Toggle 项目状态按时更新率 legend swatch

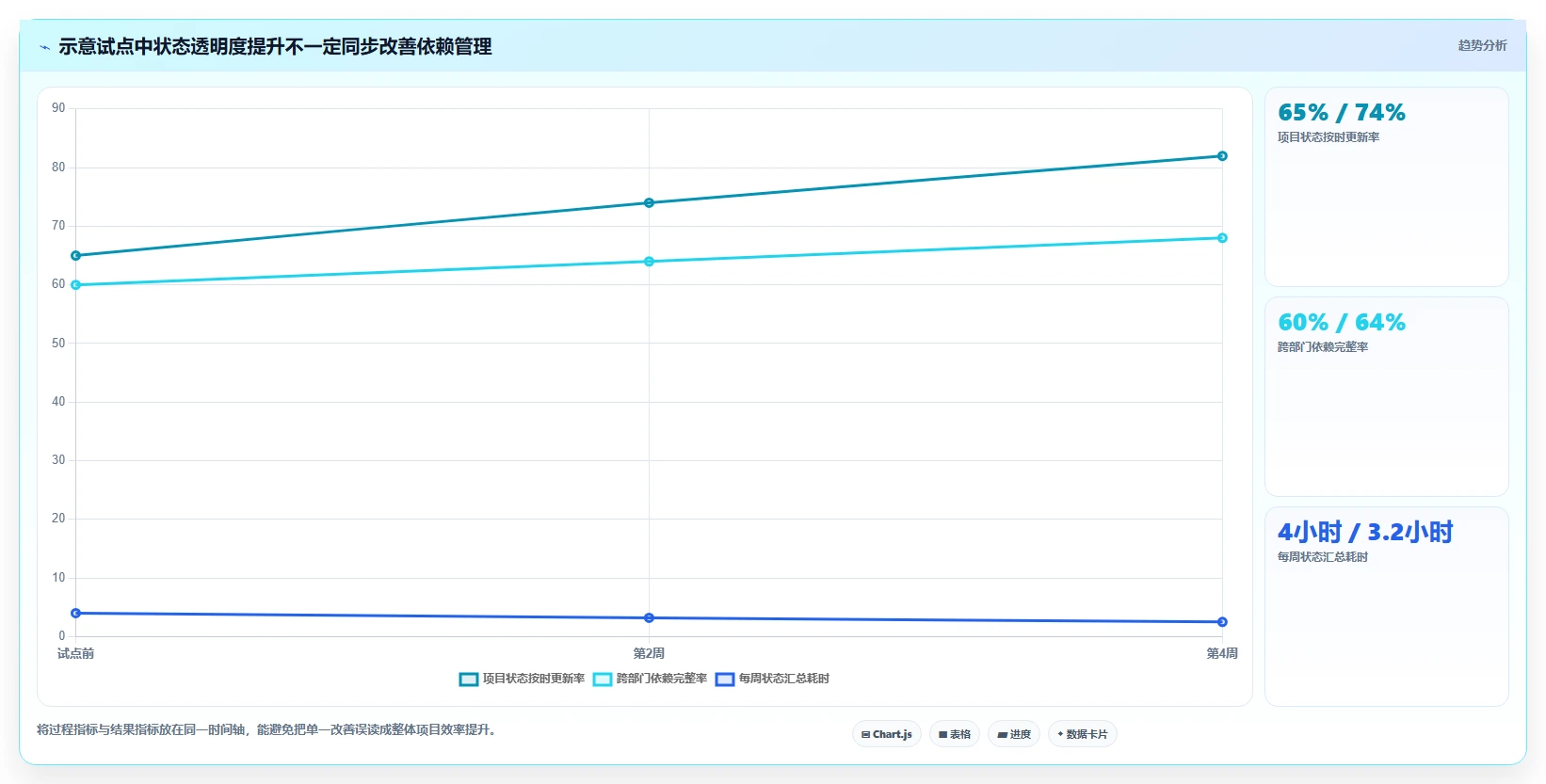(x=469, y=680)
